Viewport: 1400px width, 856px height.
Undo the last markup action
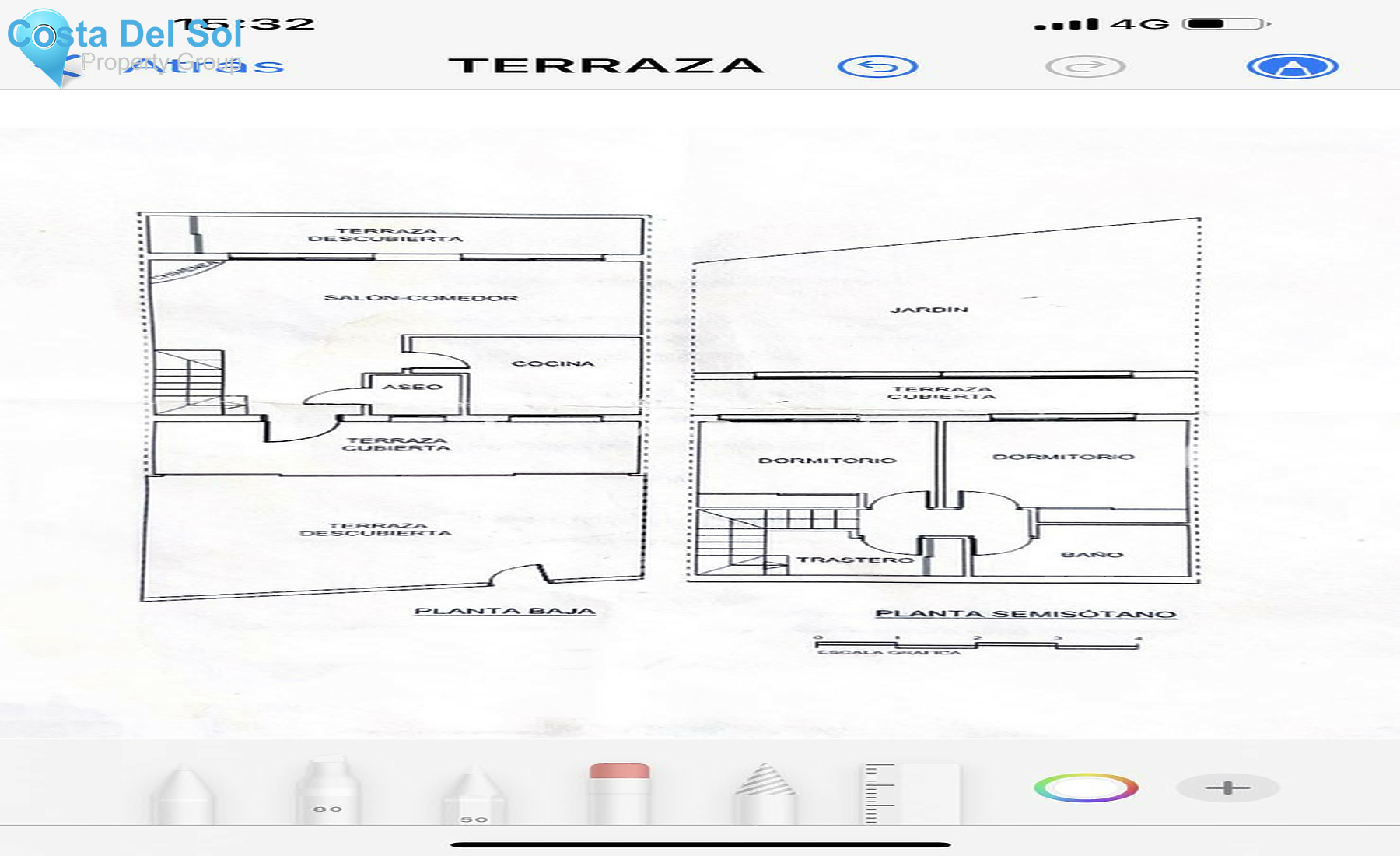[877, 66]
